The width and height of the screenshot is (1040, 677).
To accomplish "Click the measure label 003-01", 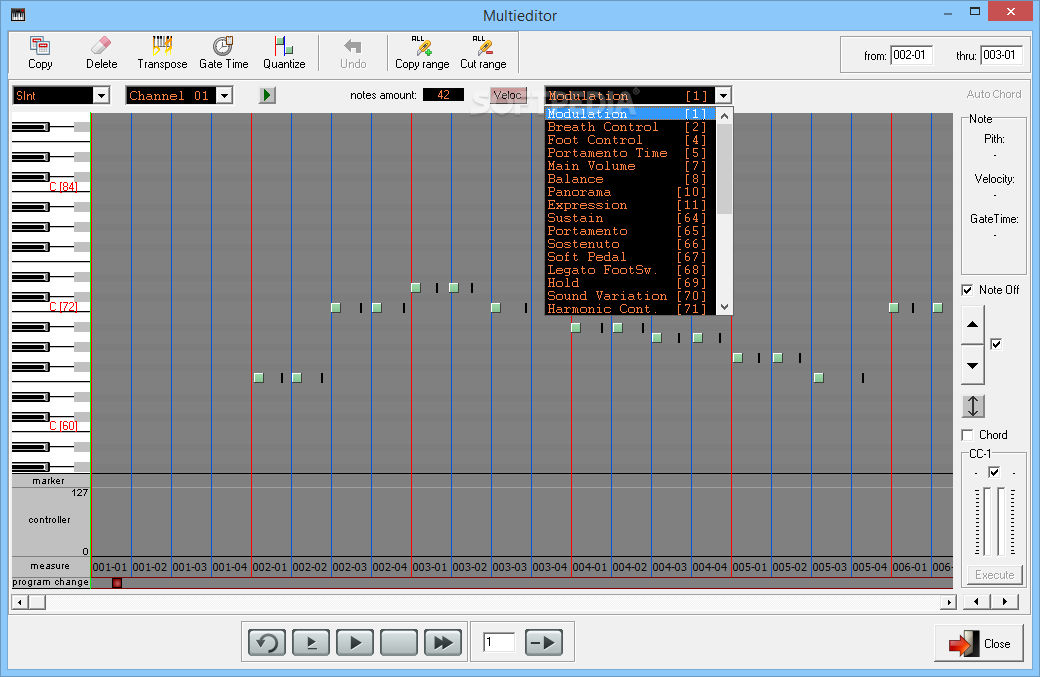I will [430, 567].
